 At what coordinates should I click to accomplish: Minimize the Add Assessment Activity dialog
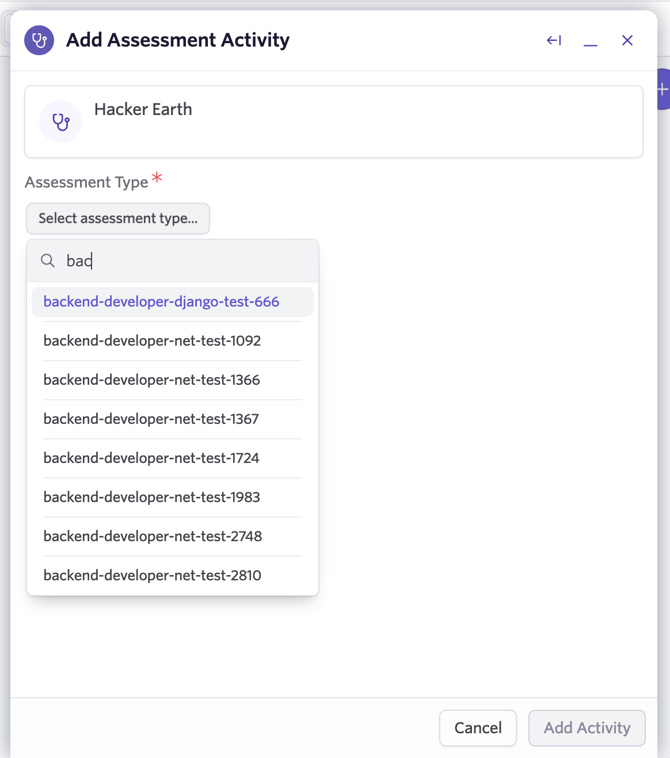click(591, 41)
